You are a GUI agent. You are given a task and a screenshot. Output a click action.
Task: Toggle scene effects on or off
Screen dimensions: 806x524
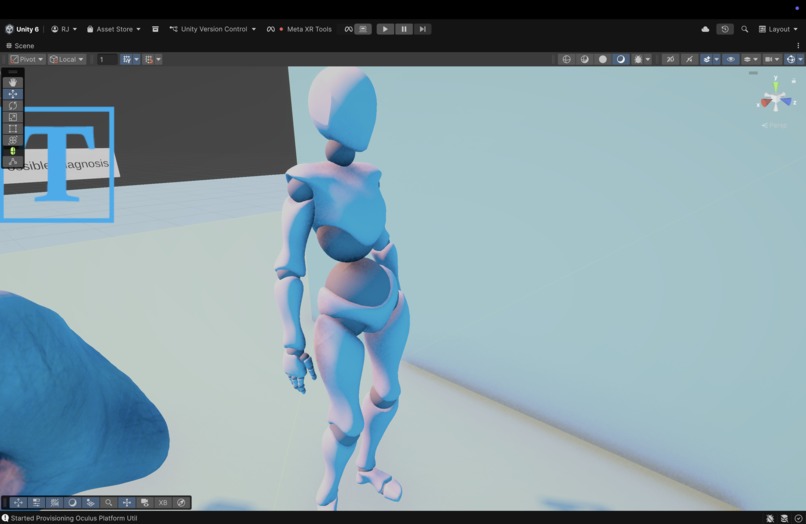(707, 59)
